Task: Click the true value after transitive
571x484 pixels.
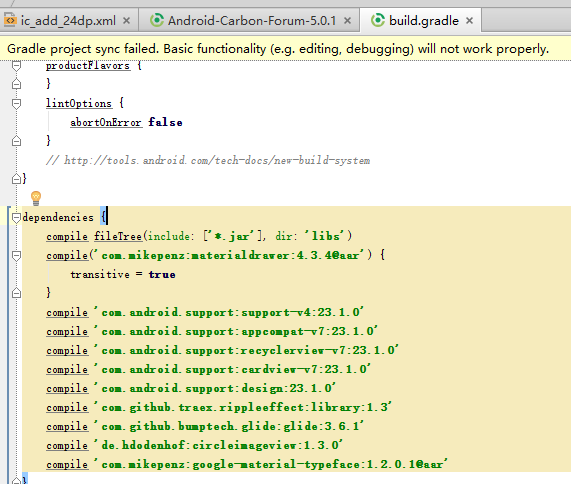Action: 162,274
